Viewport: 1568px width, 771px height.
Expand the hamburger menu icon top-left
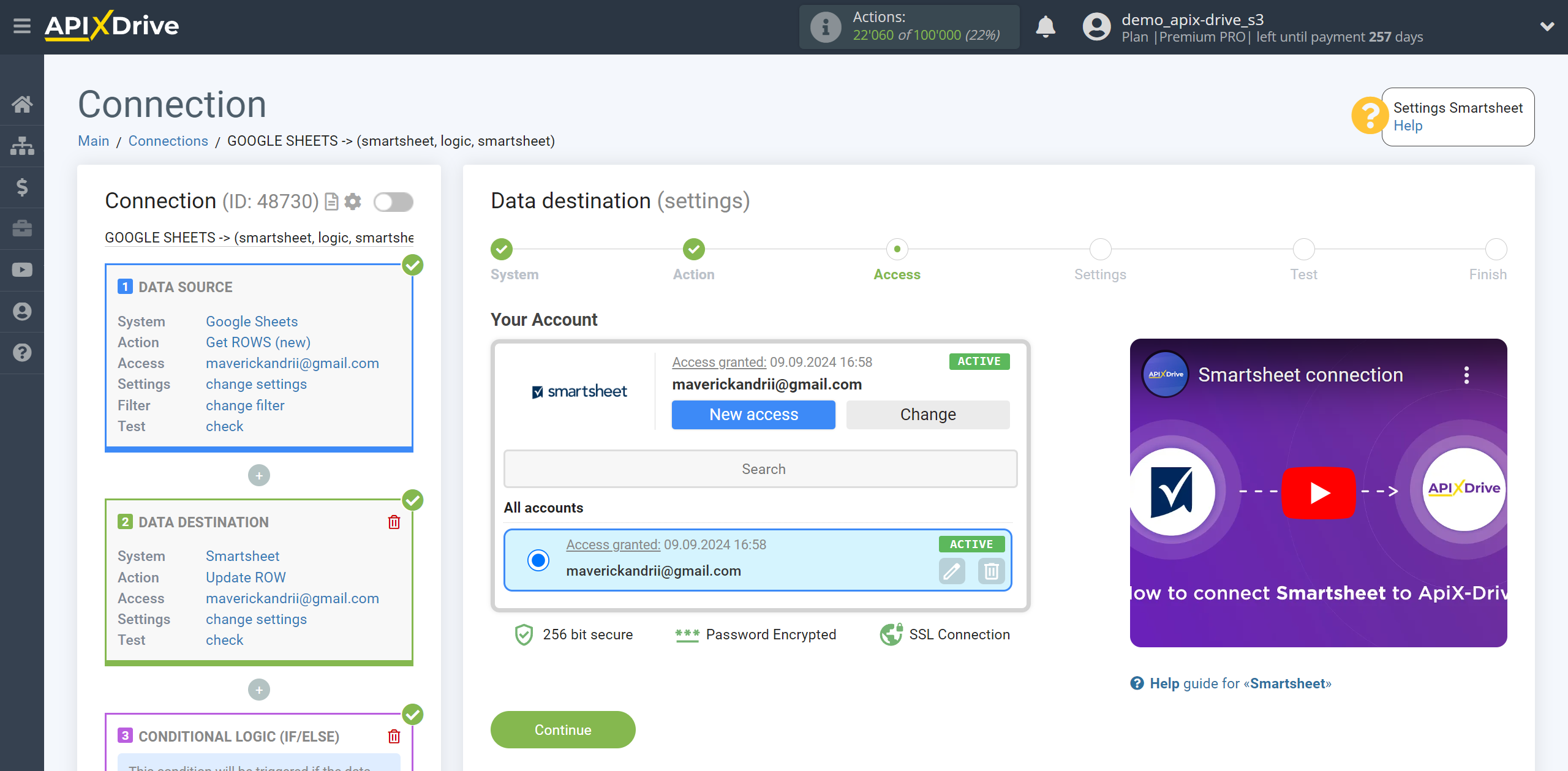pyautogui.click(x=21, y=26)
